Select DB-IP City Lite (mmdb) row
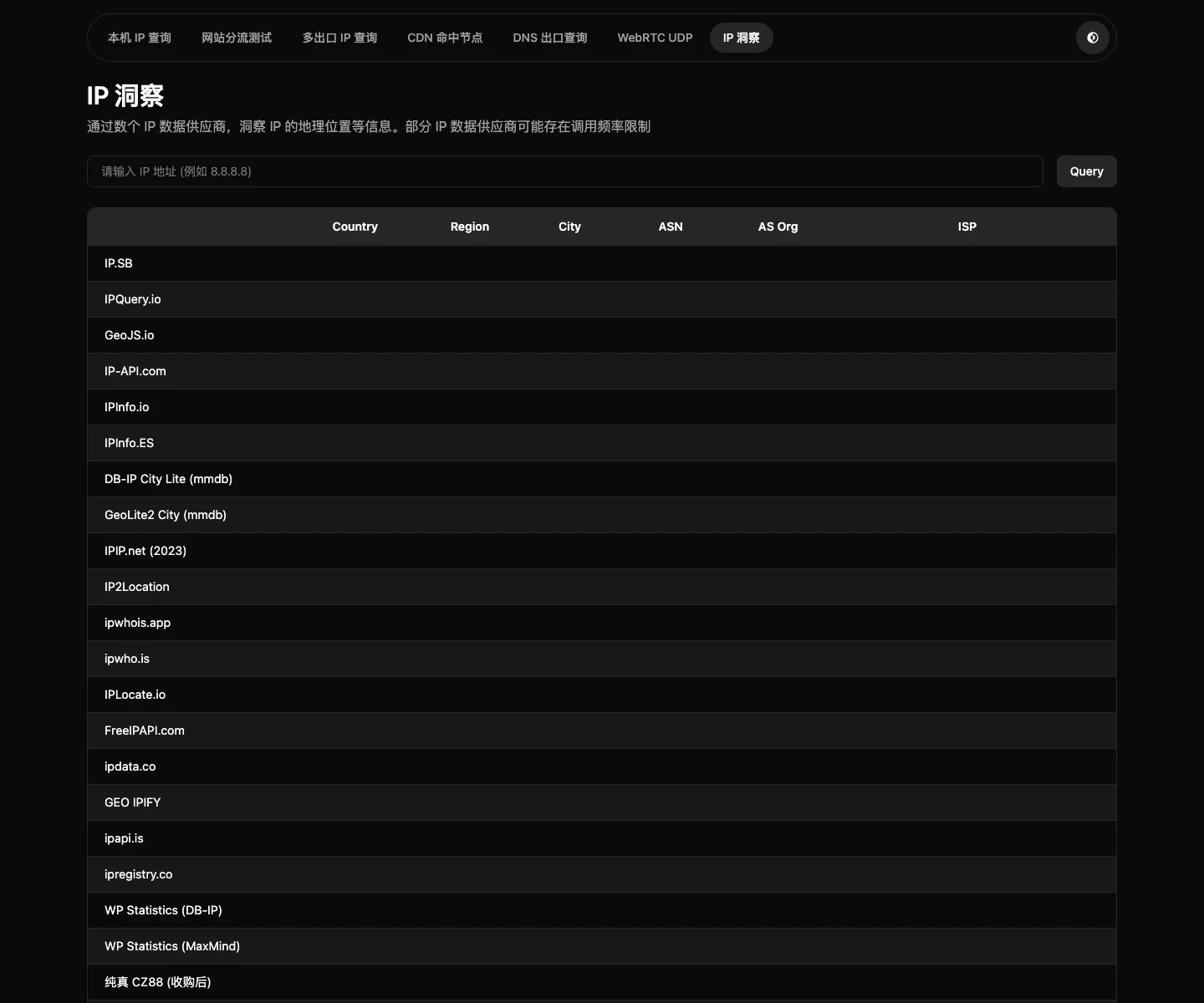The height and width of the screenshot is (1003, 1204). tap(602, 479)
